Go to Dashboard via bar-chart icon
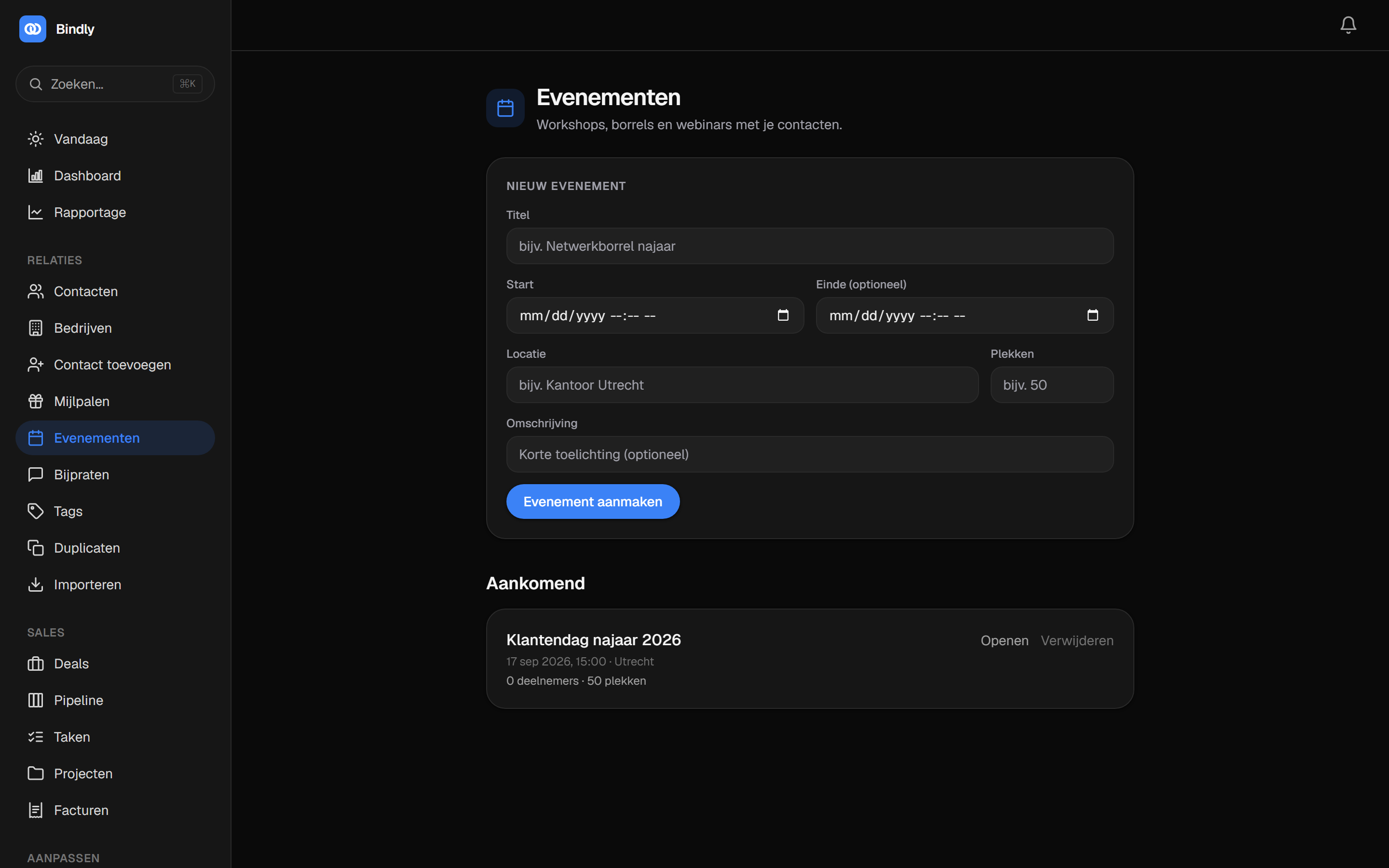 [36, 176]
